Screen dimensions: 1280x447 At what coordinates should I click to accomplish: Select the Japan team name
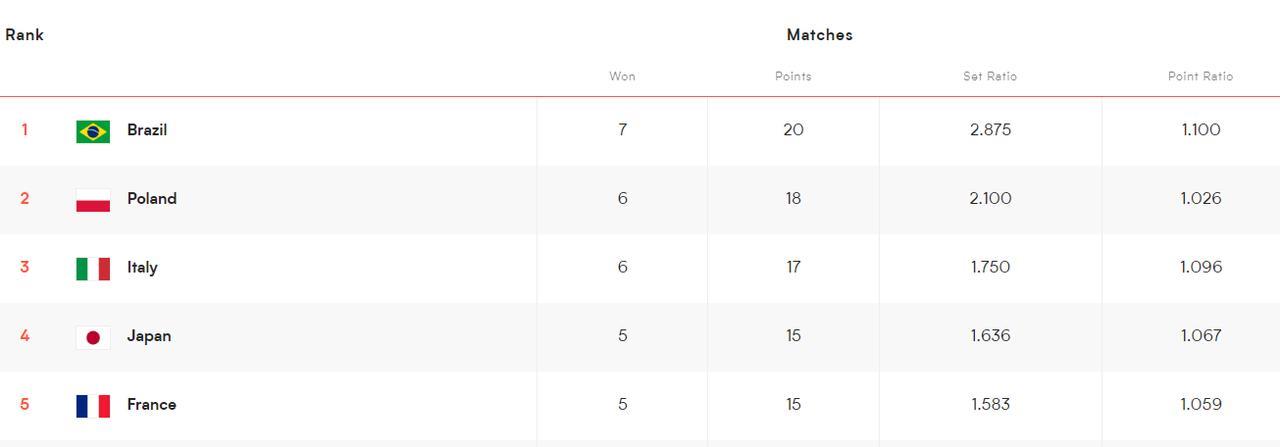(x=149, y=336)
